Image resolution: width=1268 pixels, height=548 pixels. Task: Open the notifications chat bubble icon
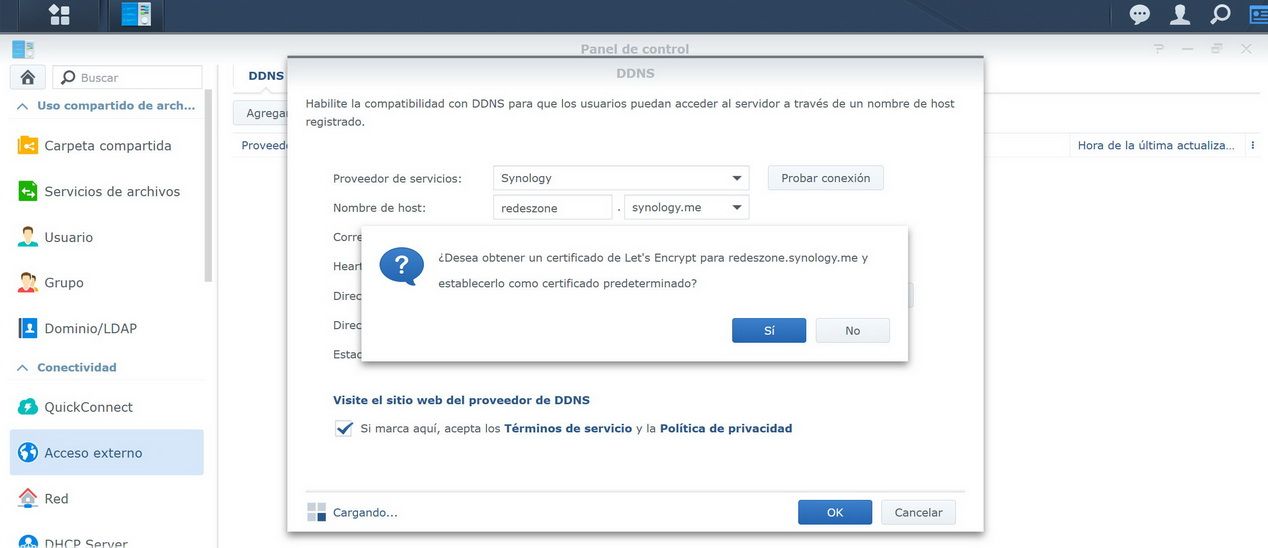(1140, 14)
